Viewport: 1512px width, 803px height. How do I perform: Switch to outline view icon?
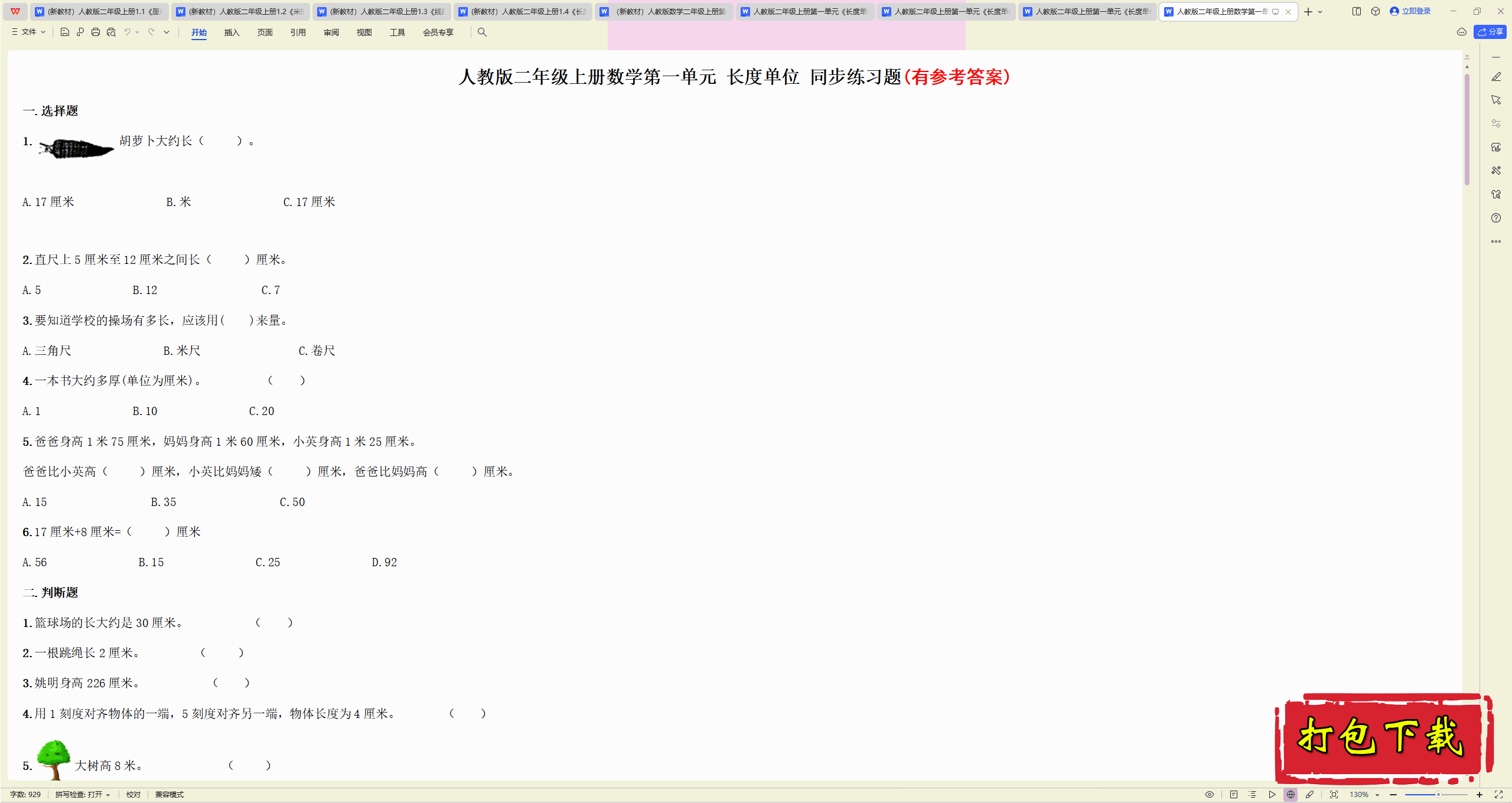point(1253,795)
